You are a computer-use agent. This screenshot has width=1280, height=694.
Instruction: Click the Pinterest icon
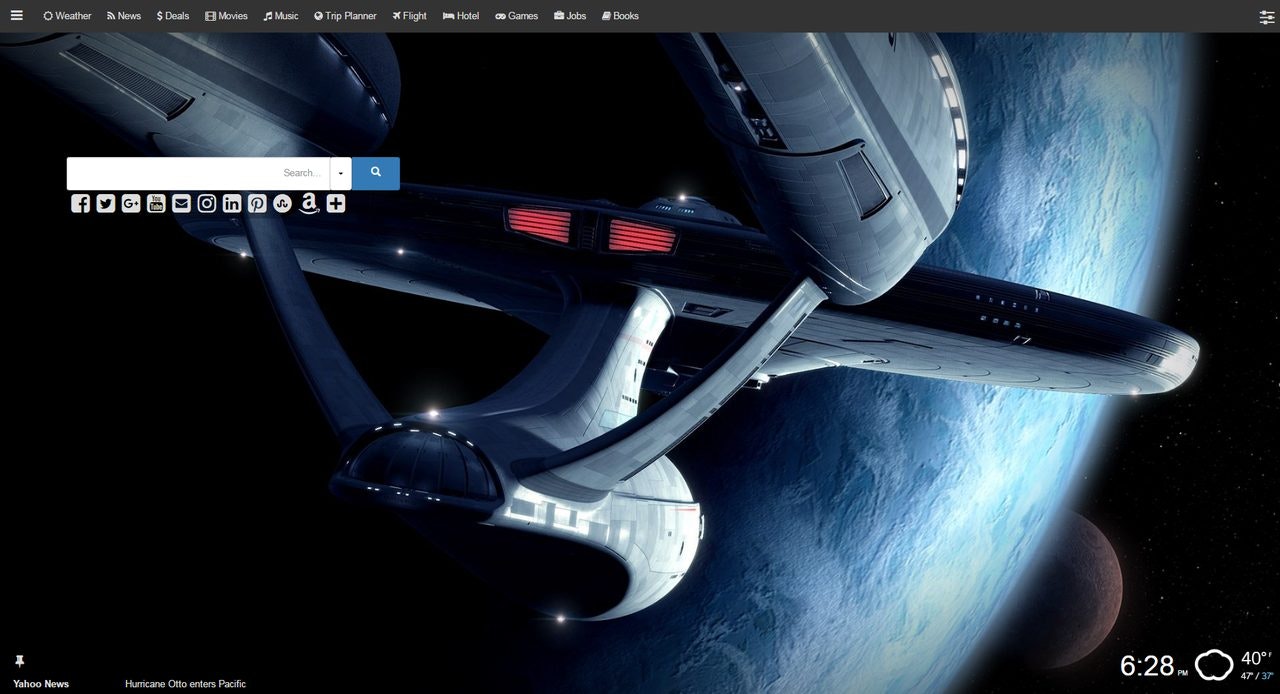(256, 203)
